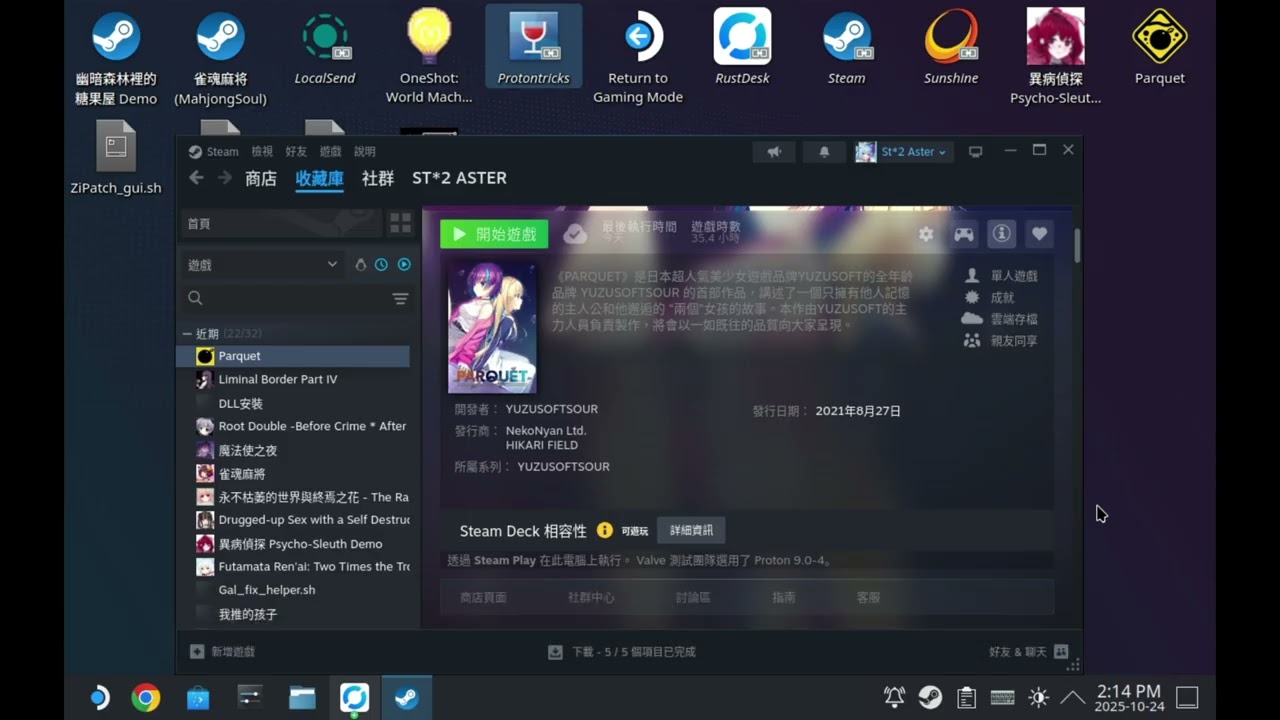1280x720 pixels.
Task: Open the library filter options icon
Action: (x=400, y=298)
